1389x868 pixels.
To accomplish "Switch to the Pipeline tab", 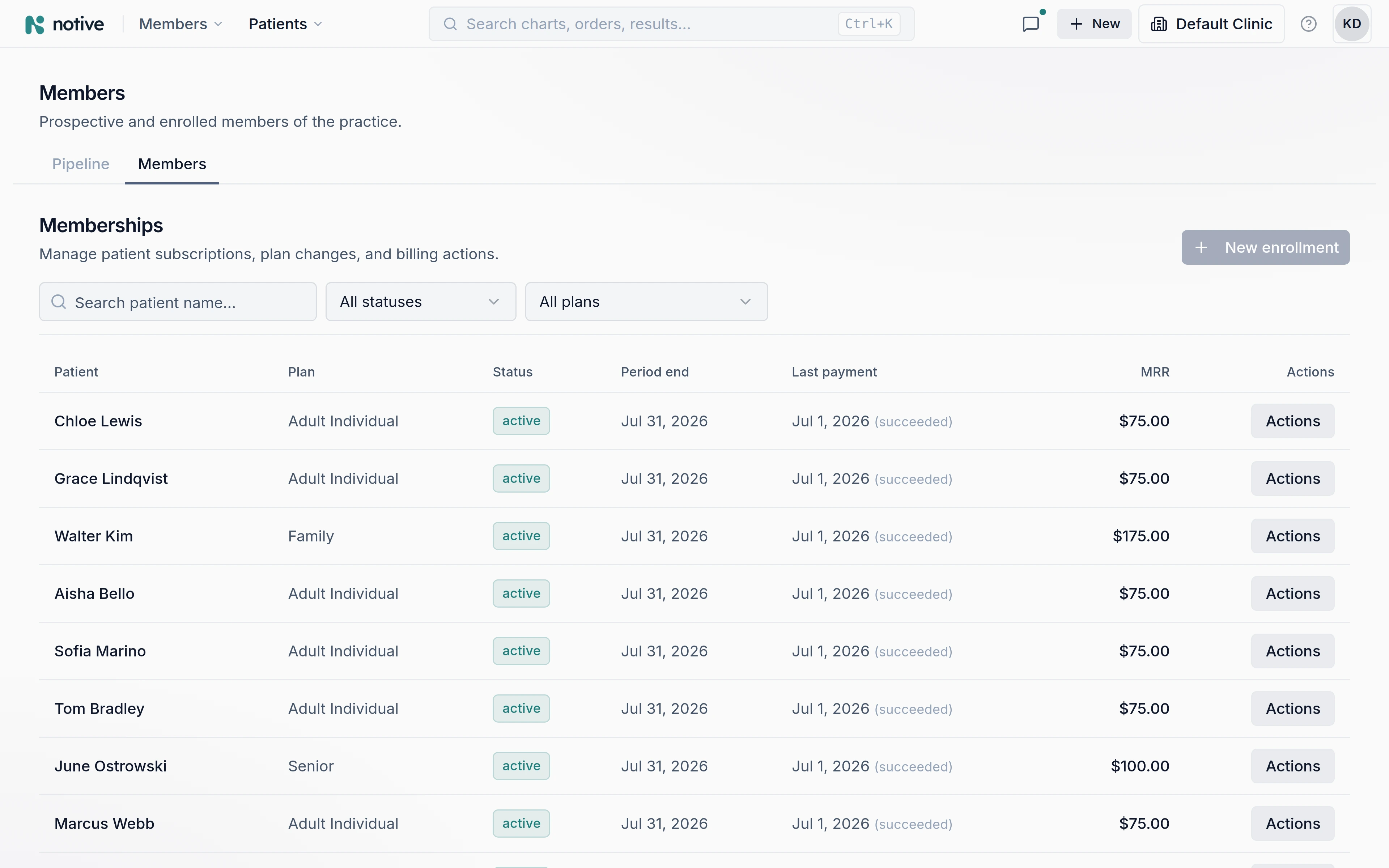I will click(80, 164).
